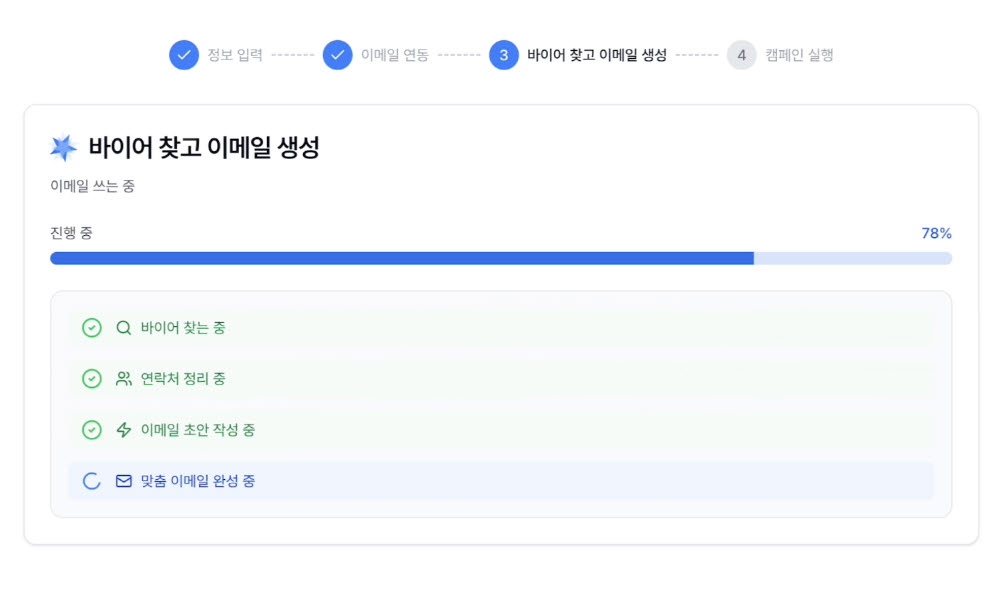This screenshot has width=1000, height=605.
Task: Click green check circle for 이메일 초안 작성
Action: (91, 429)
